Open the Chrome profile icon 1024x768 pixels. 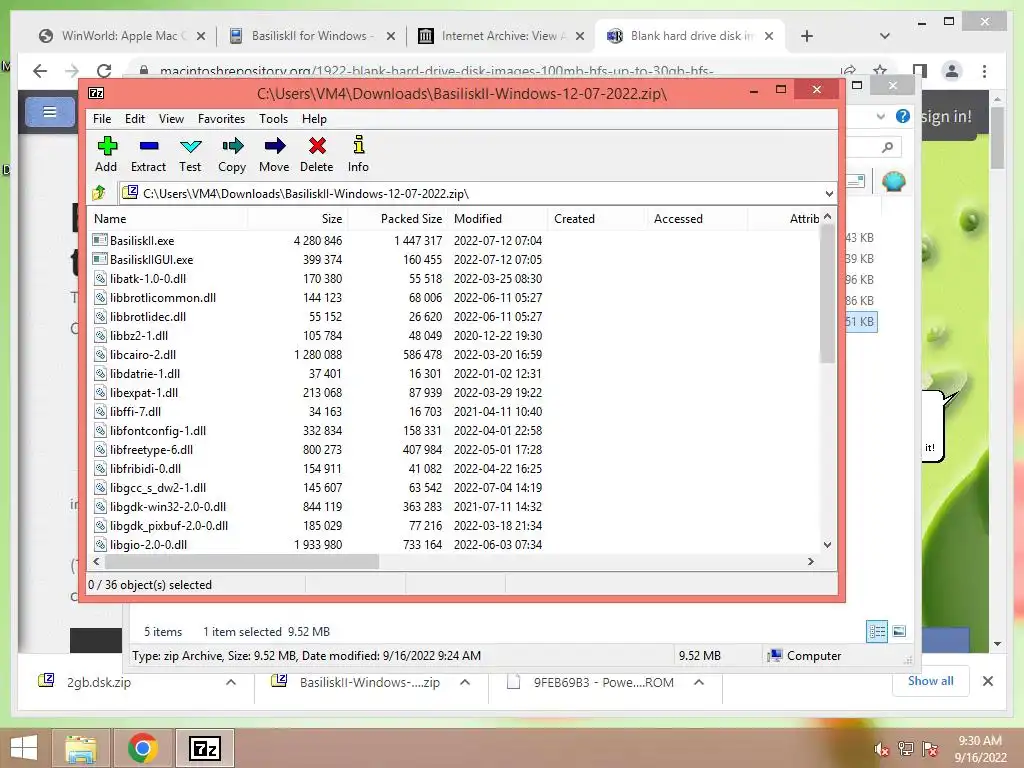click(x=952, y=71)
